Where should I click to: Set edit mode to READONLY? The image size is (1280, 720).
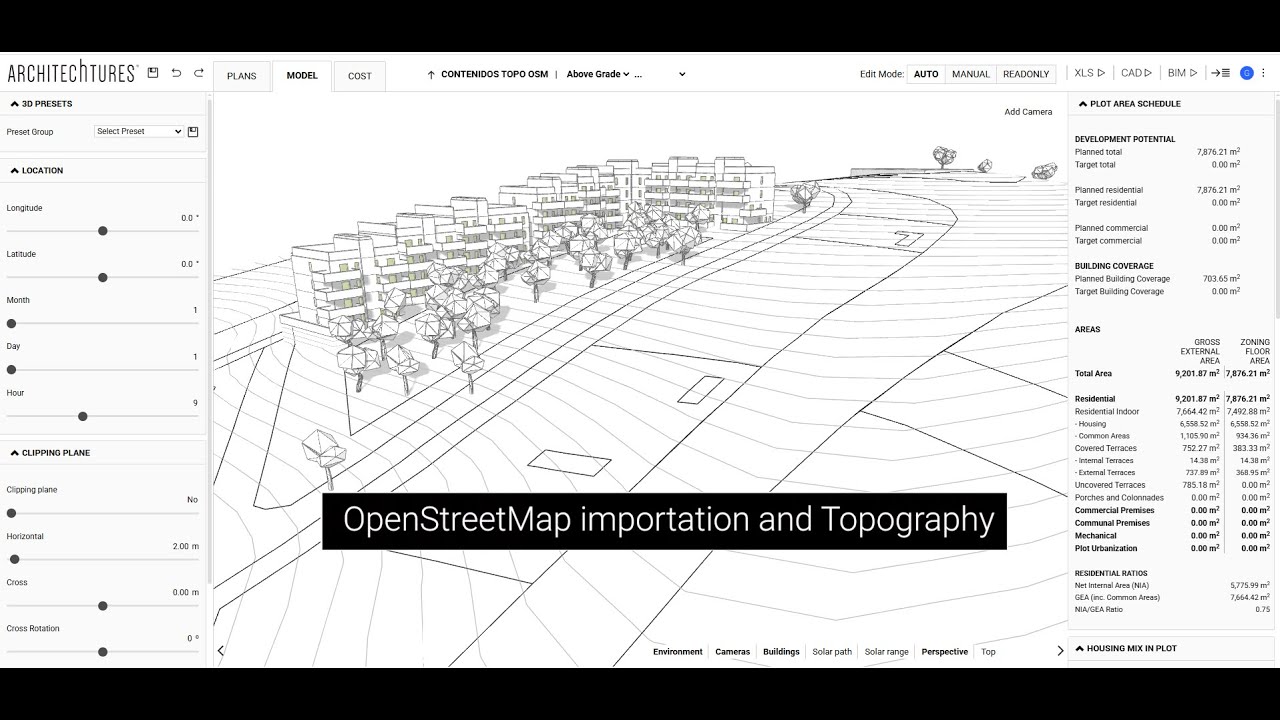(x=1026, y=74)
